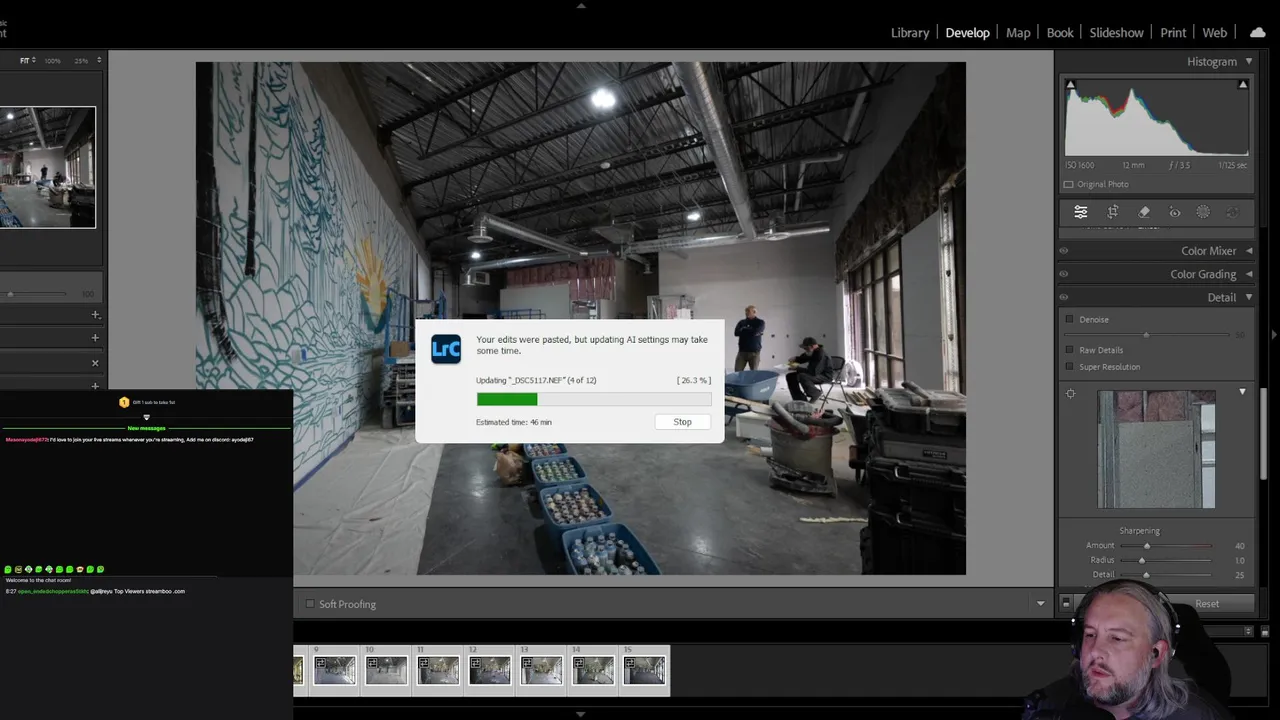Select filmstrip thumbnail 15

[645, 670]
